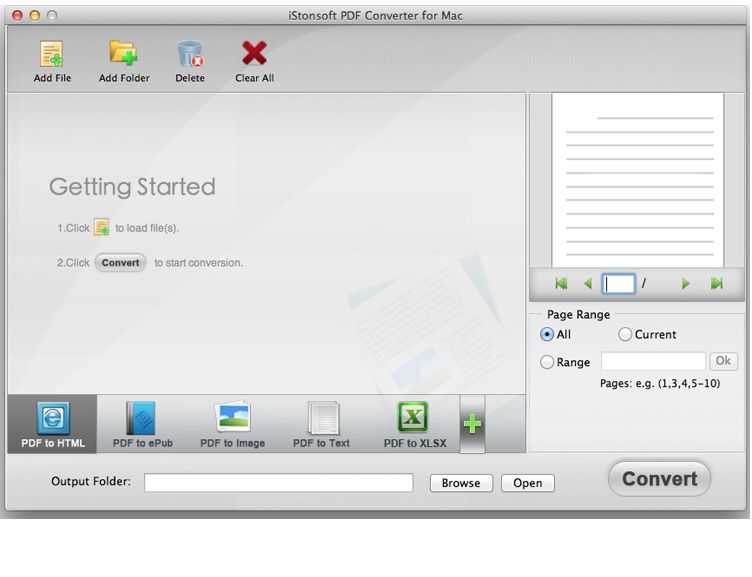Select the Current page range option

(x=624, y=334)
